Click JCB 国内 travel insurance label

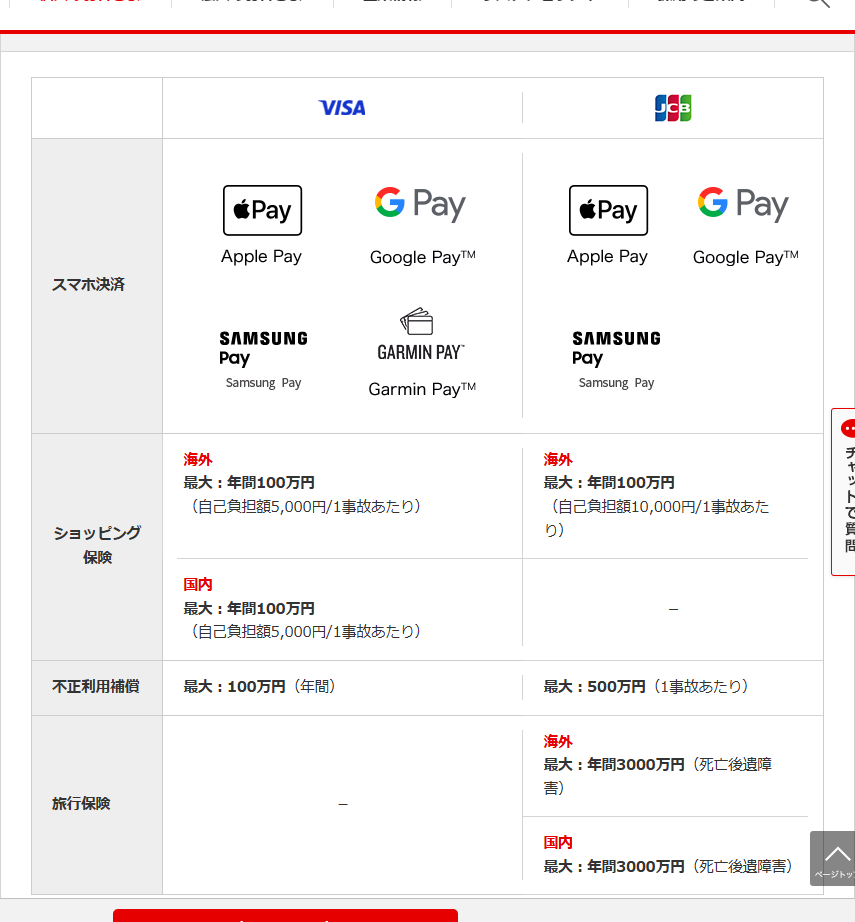[557, 842]
